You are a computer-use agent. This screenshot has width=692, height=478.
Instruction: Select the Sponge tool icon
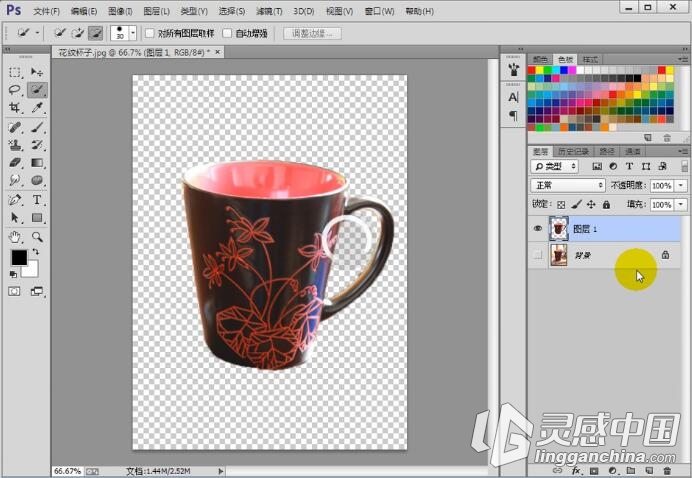click(37, 180)
